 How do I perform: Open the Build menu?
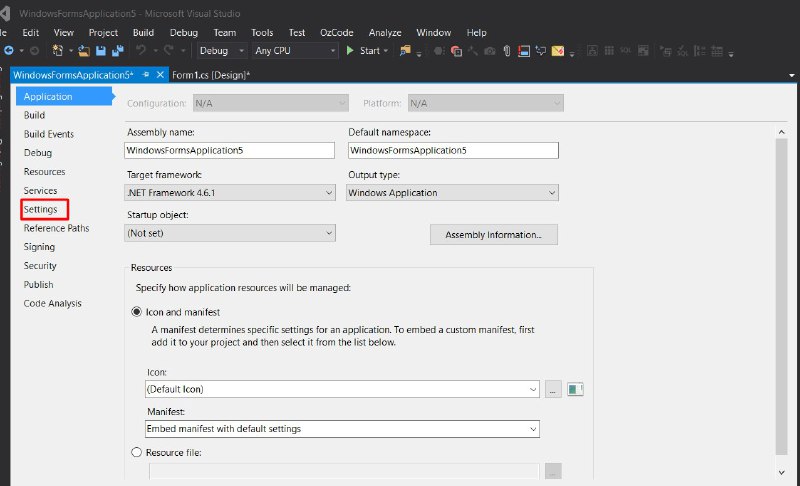point(143,33)
